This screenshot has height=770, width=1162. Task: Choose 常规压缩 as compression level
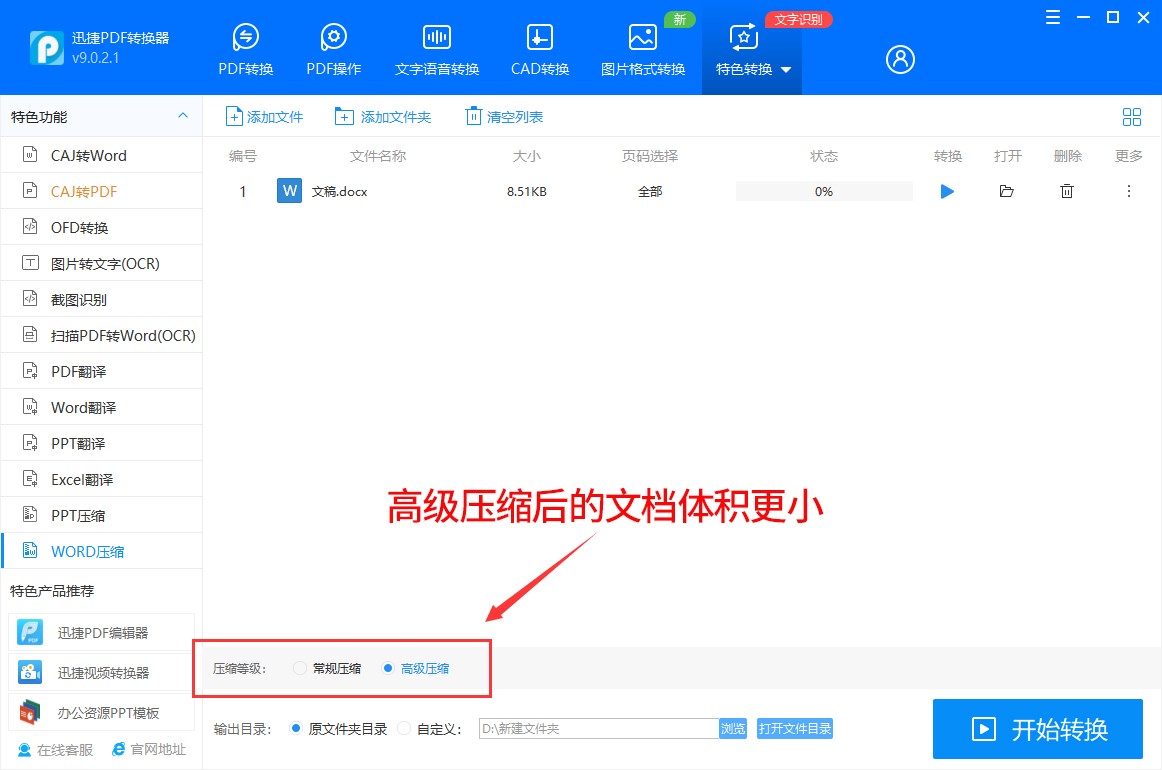point(327,668)
